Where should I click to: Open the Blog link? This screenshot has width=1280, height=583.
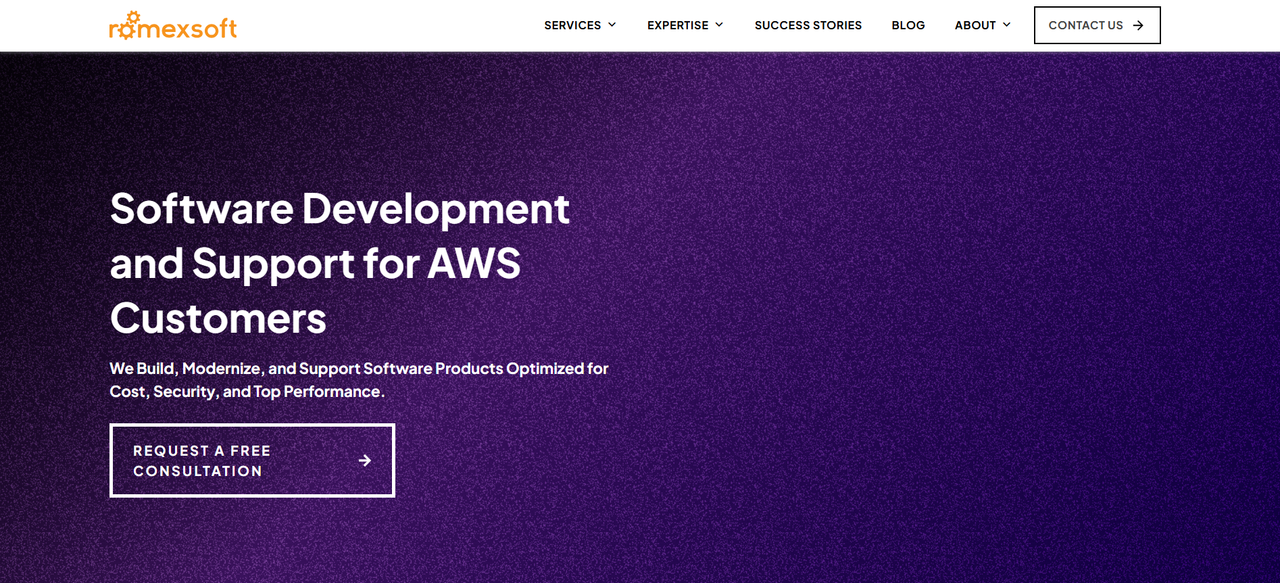[908, 25]
